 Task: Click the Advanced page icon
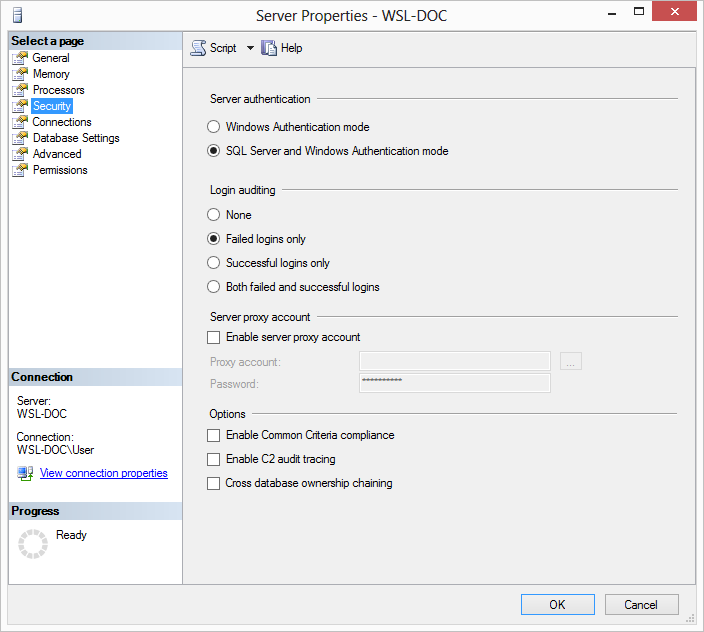point(20,154)
